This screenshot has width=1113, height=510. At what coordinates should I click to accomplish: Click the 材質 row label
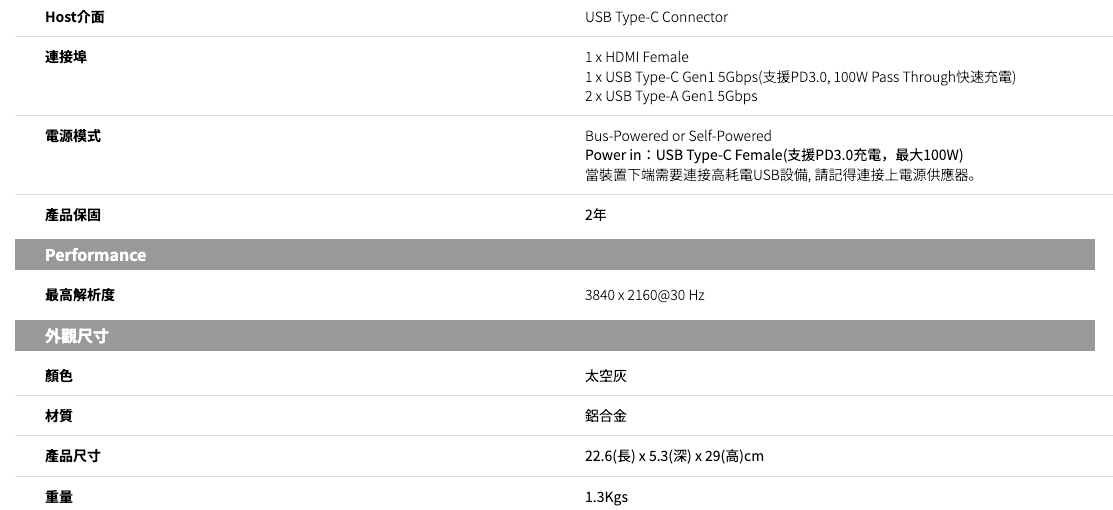pyautogui.click(x=59, y=416)
